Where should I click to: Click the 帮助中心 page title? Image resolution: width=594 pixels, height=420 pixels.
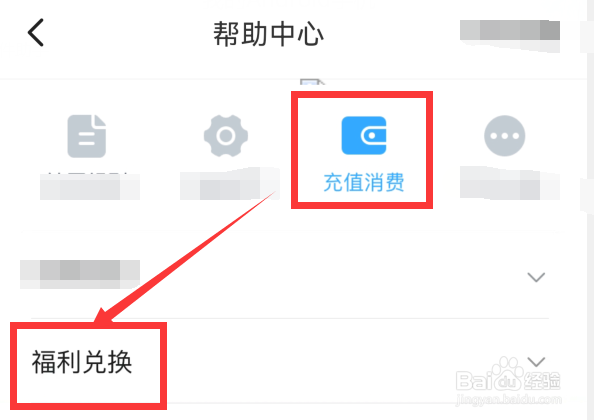268,34
